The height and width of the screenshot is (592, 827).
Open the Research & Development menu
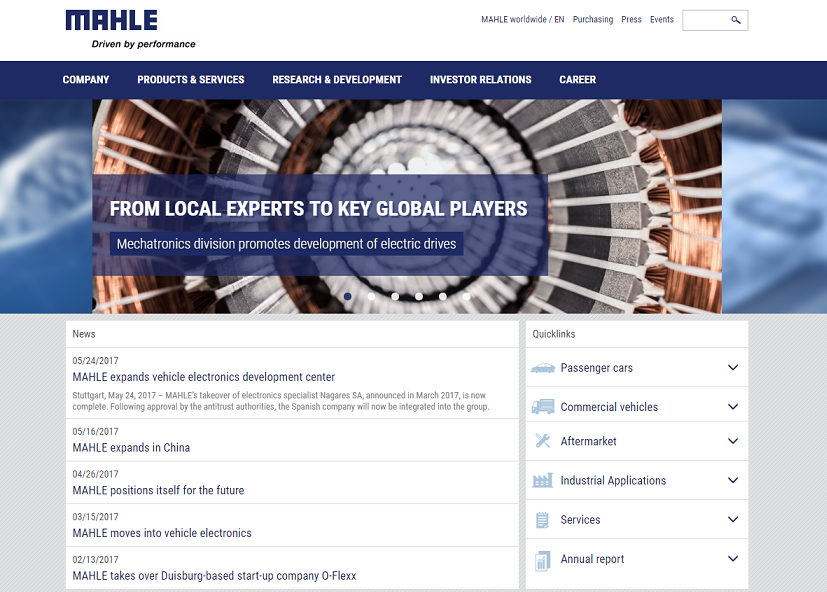pyautogui.click(x=337, y=80)
